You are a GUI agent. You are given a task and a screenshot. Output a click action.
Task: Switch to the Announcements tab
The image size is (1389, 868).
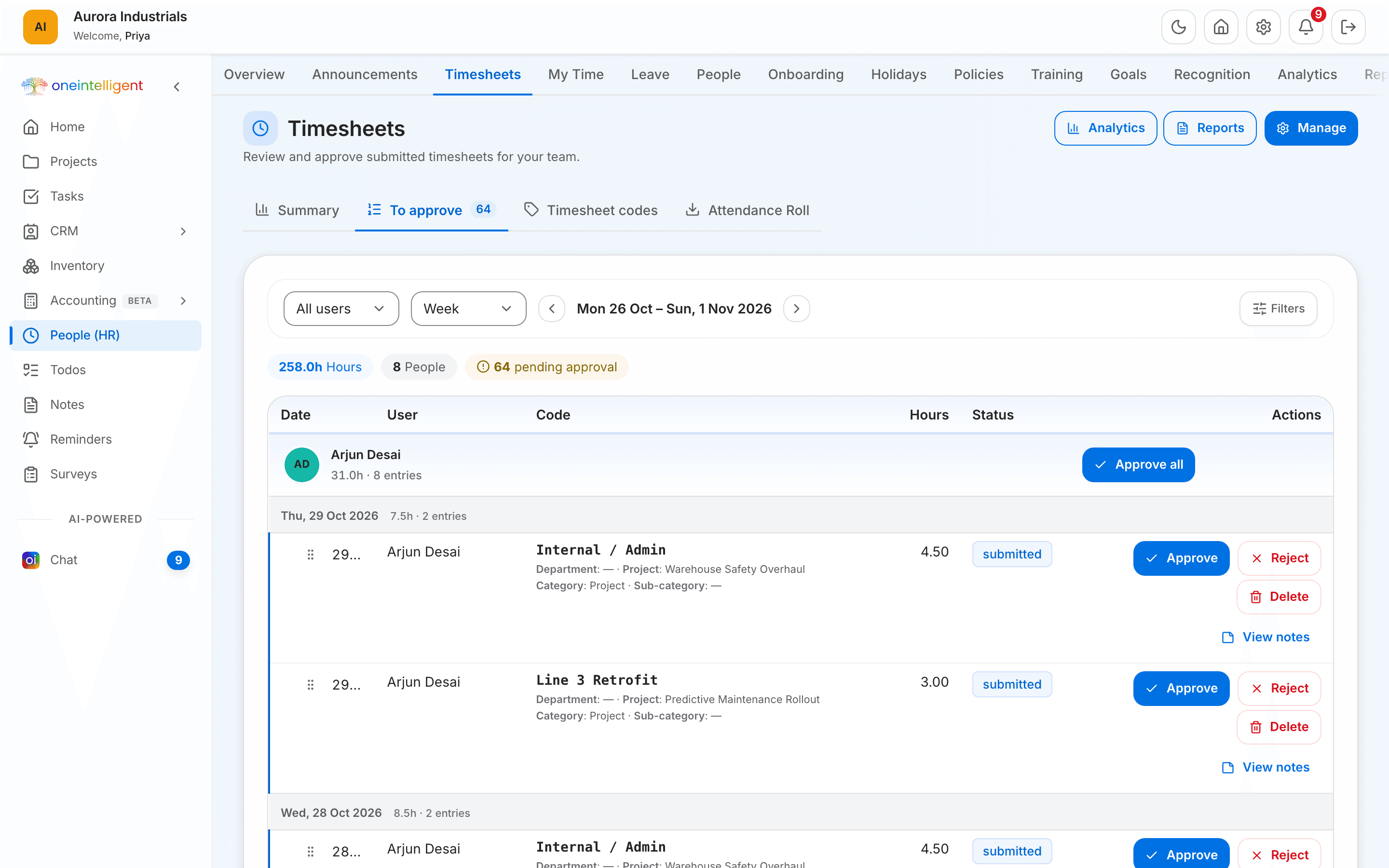coord(365,75)
